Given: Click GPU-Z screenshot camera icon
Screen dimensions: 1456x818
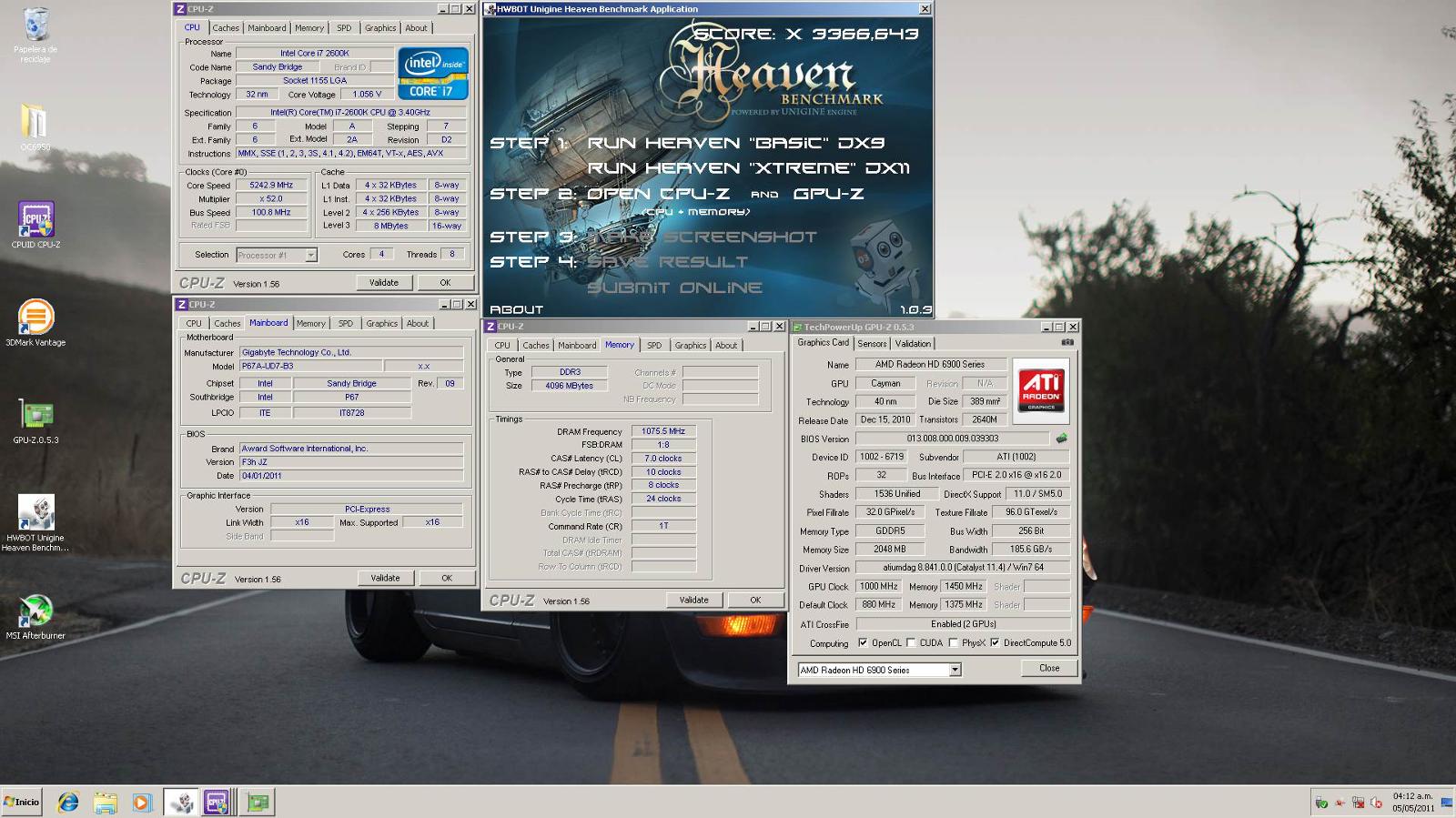Looking at the screenshot, I should click(1067, 343).
